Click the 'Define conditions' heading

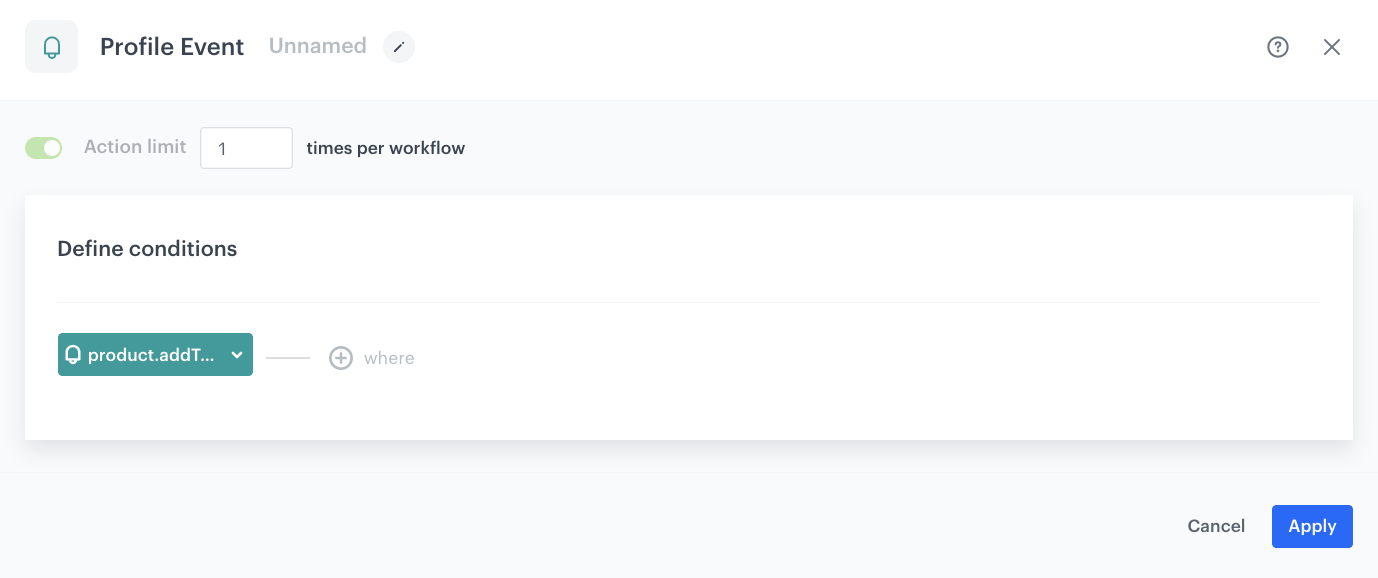point(147,249)
